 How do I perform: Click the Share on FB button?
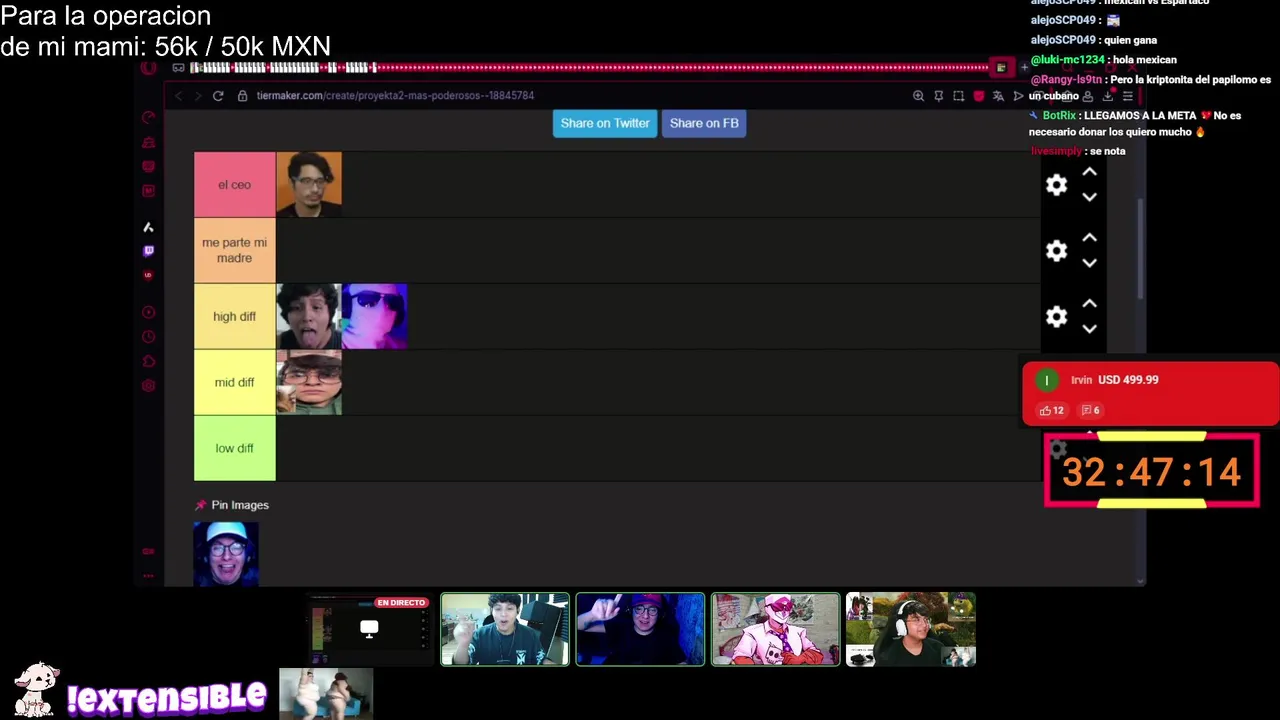[x=704, y=123]
